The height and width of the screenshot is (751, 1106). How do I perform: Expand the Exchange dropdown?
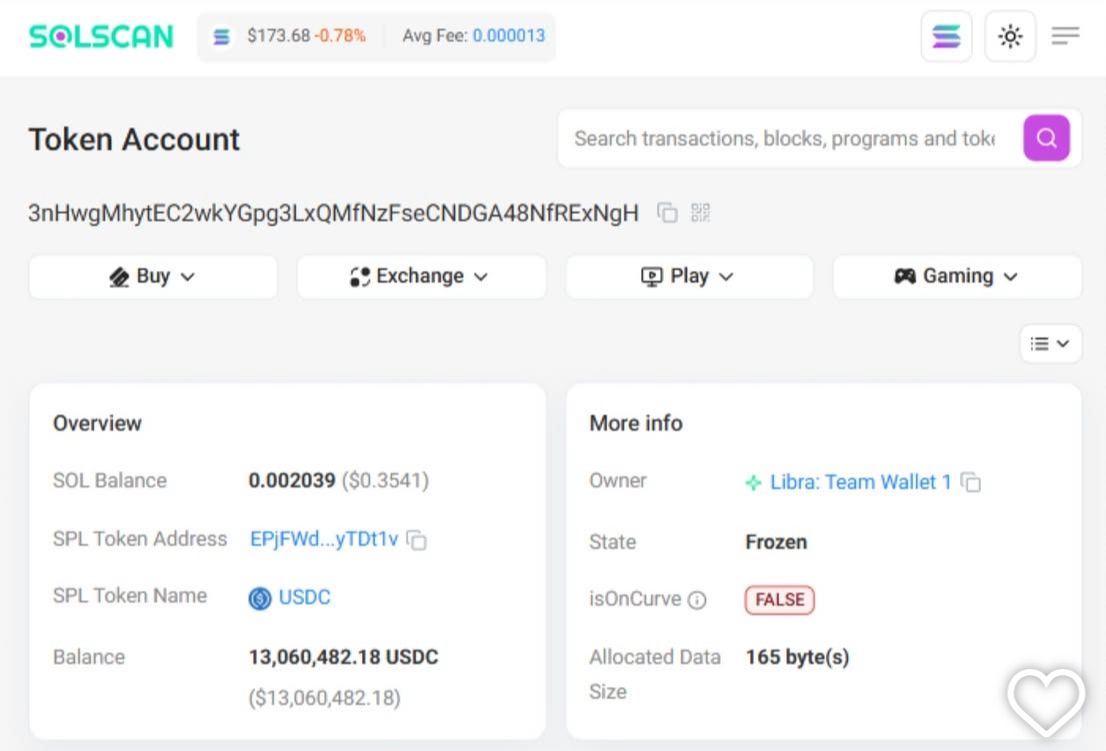pyautogui.click(x=421, y=276)
